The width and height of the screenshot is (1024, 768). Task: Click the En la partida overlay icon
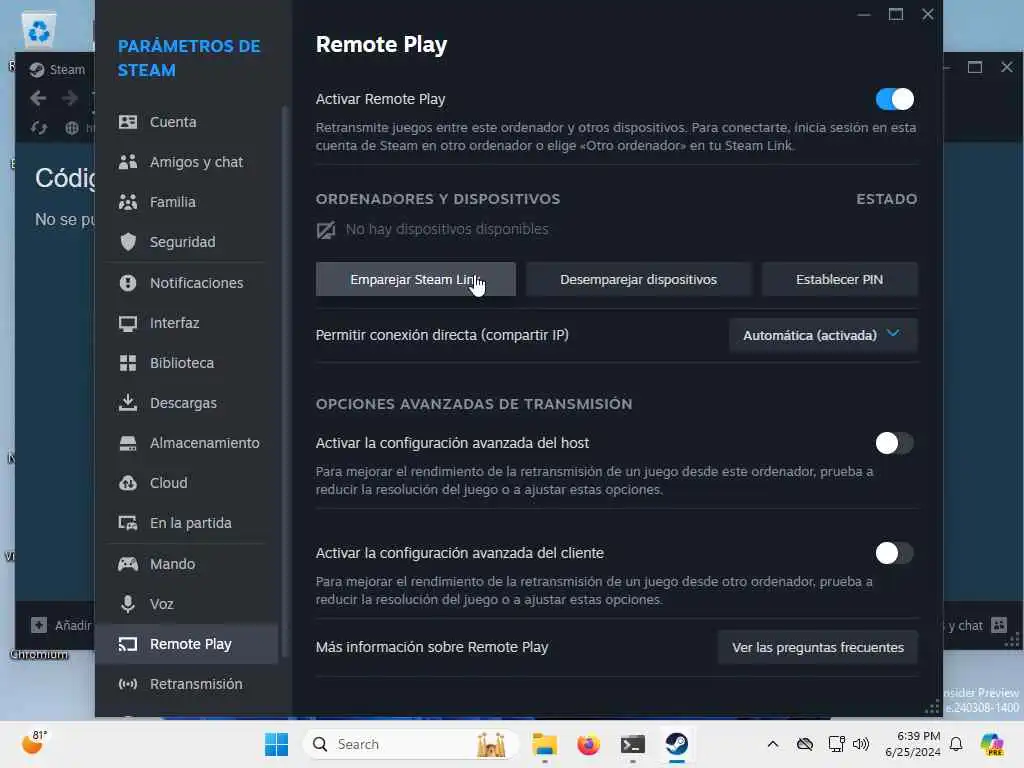click(x=128, y=523)
